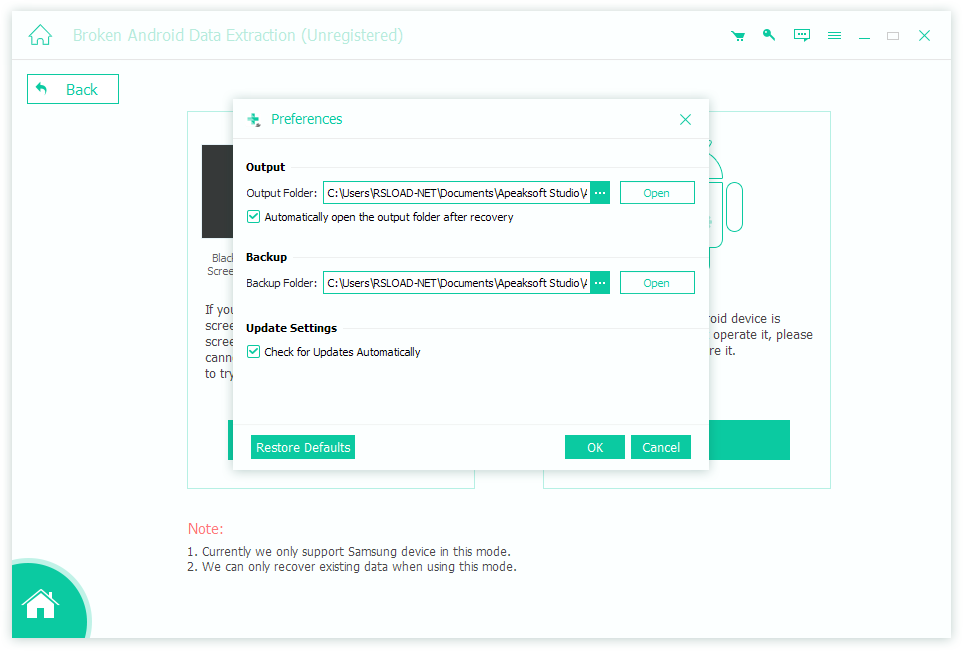Open the Backup Folder location
The width and height of the screenshot is (963, 651).
(x=657, y=283)
